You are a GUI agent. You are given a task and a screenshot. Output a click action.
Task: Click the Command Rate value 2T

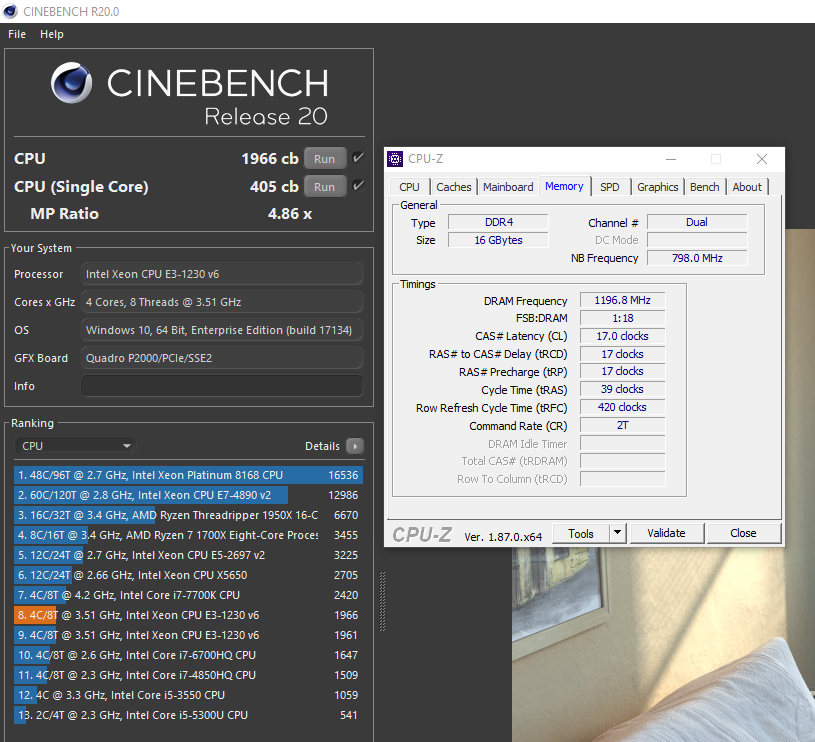(x=622, y=426)
